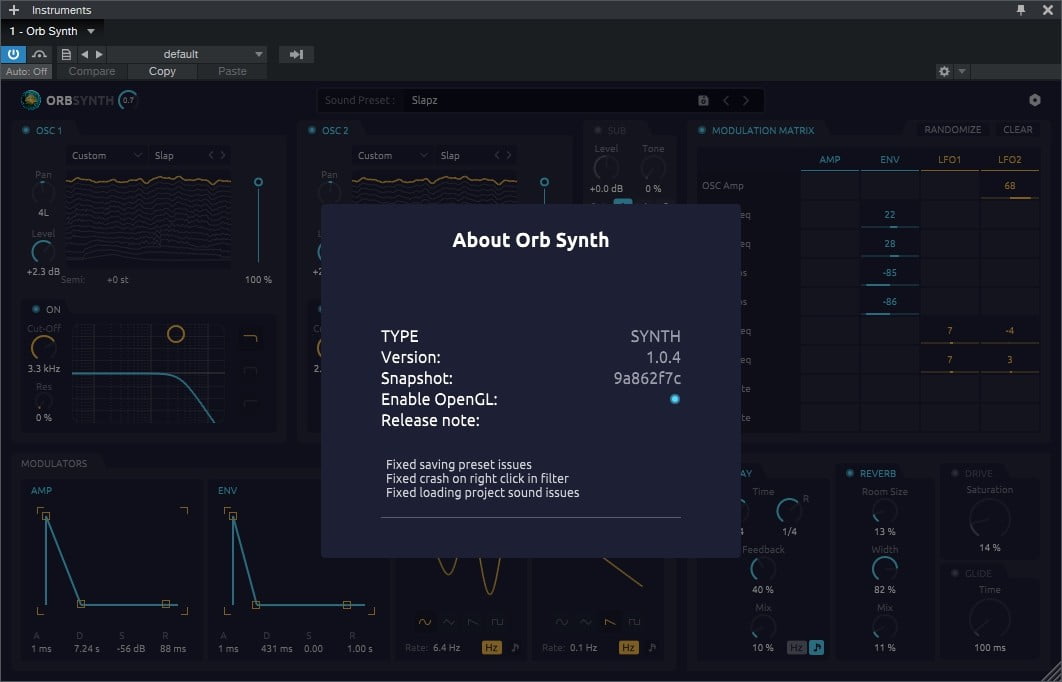Click OSC 1 filter Cut-Off knob

coord(43,347)
